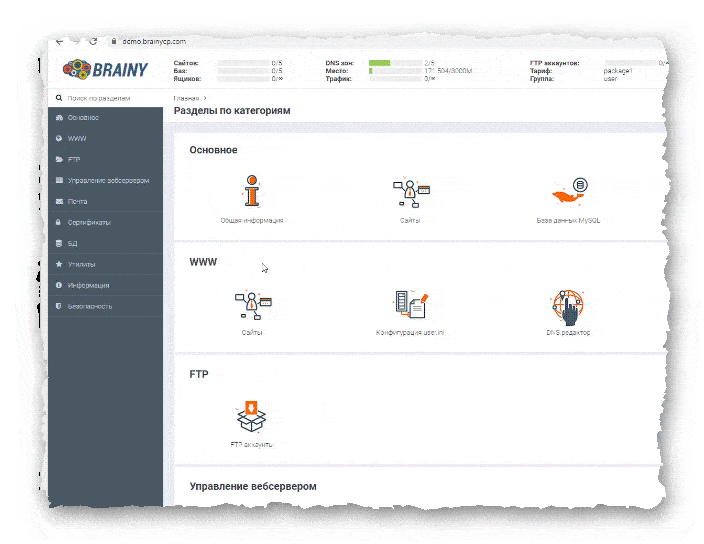
Task: Open Общая информация icon in Основное
Action: tap(252, 191)
